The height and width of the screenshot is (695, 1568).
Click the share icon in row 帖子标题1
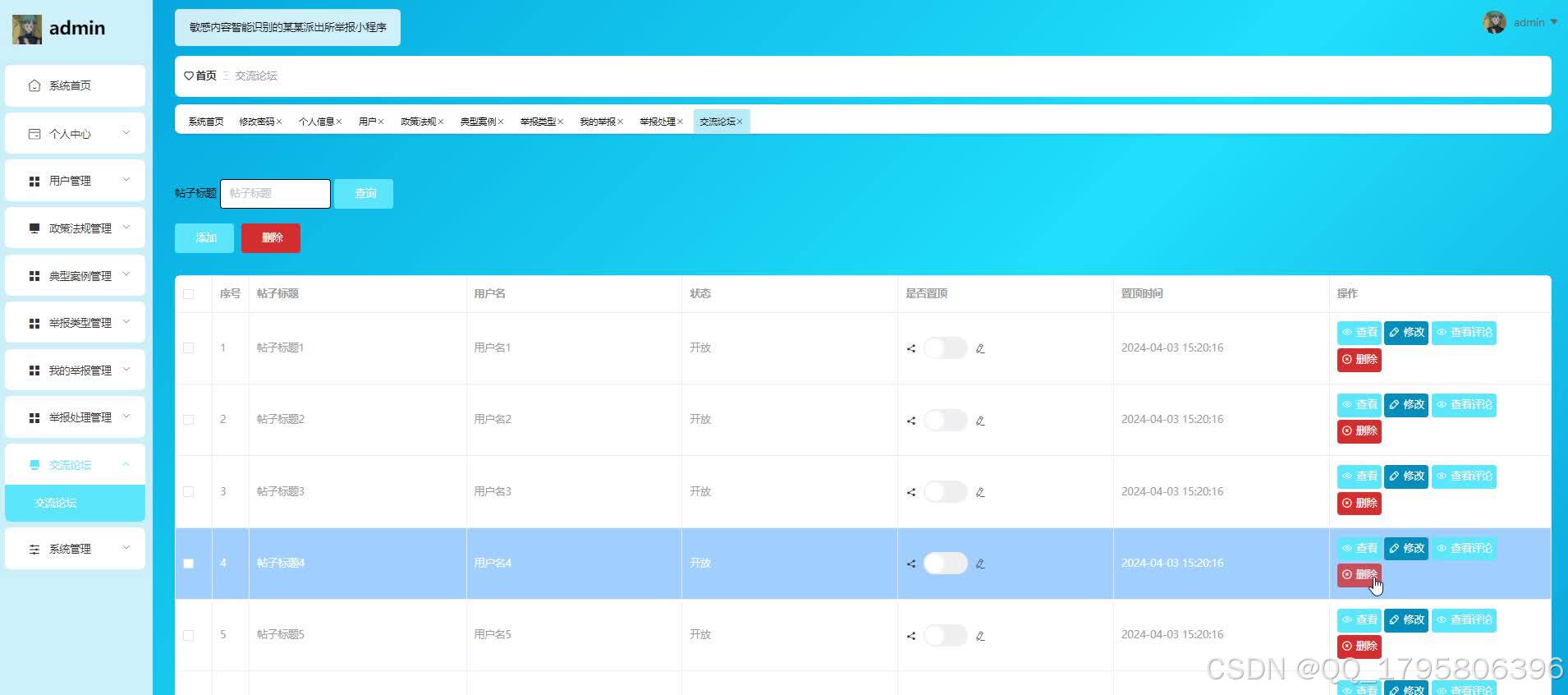coord(910,348)
